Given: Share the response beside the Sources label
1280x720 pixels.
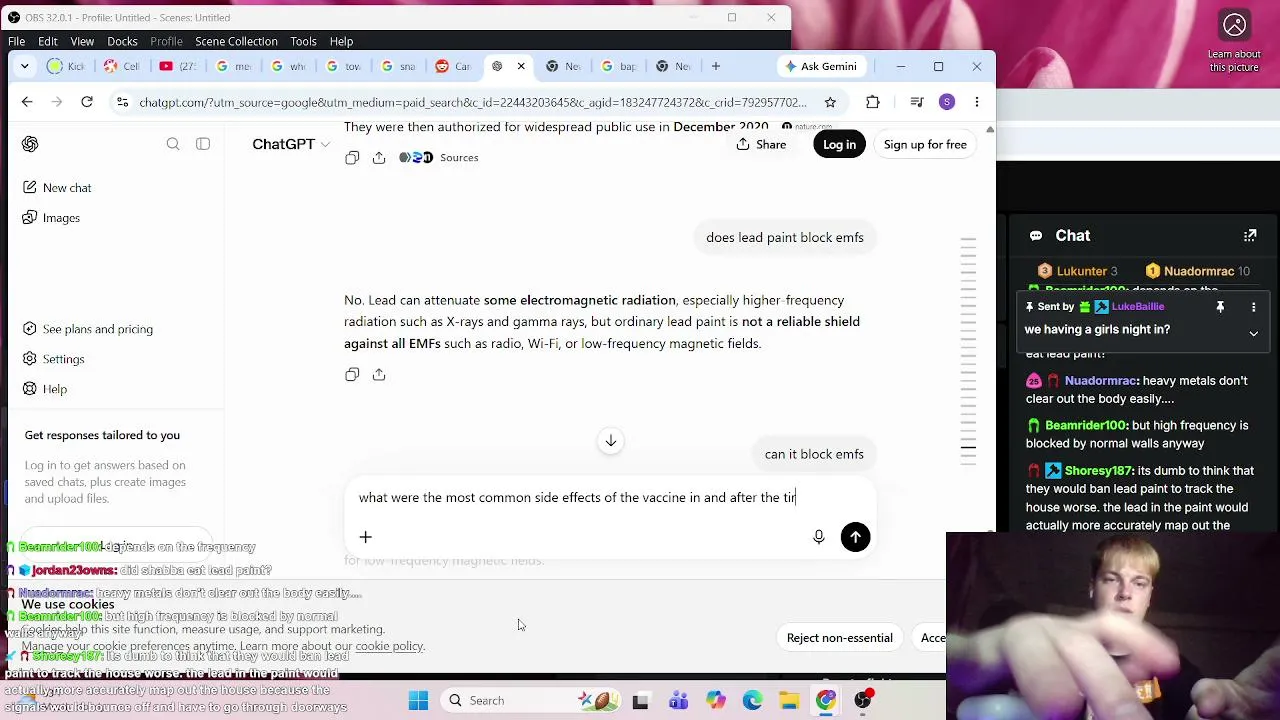Looking at the screenshot, I should click(x=379, y=158).
